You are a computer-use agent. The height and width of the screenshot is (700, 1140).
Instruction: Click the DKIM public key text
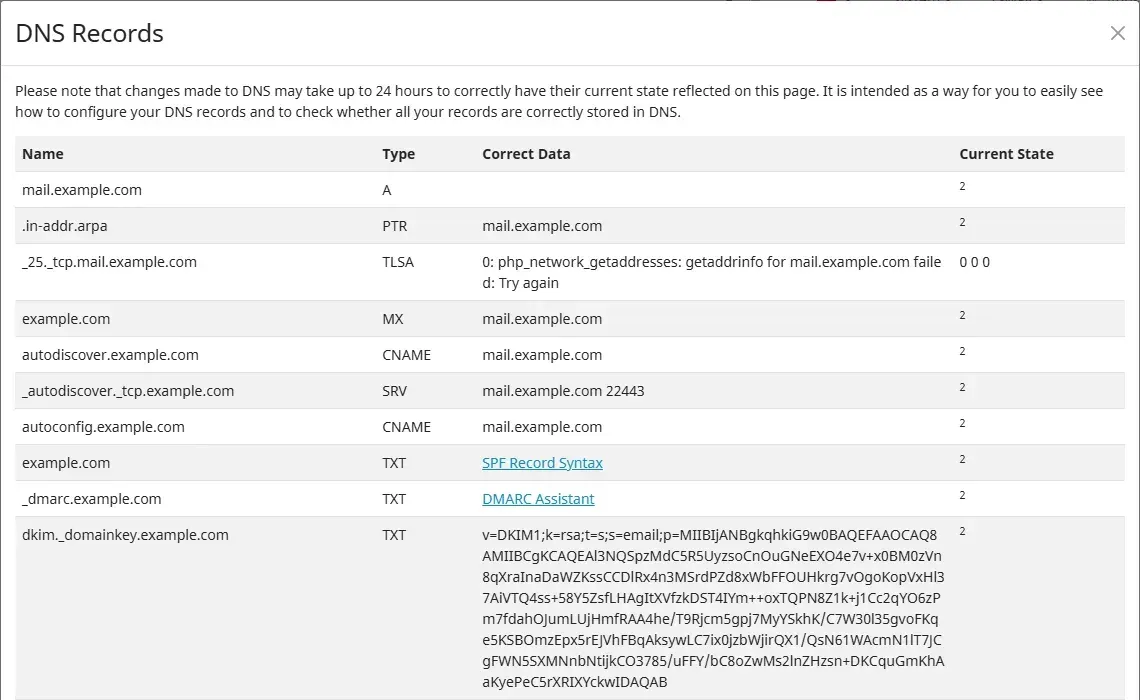click(x=713, y=608)
